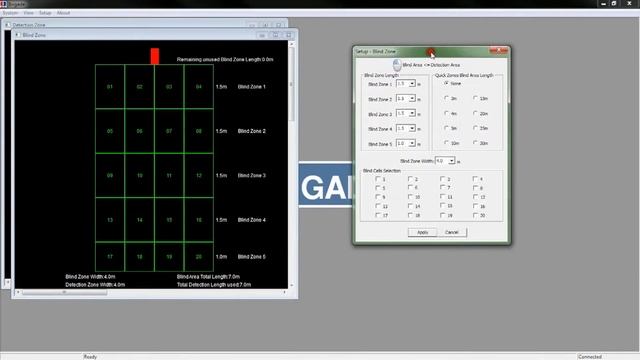Click the Detection Zone window title bar

click(145, 25)
